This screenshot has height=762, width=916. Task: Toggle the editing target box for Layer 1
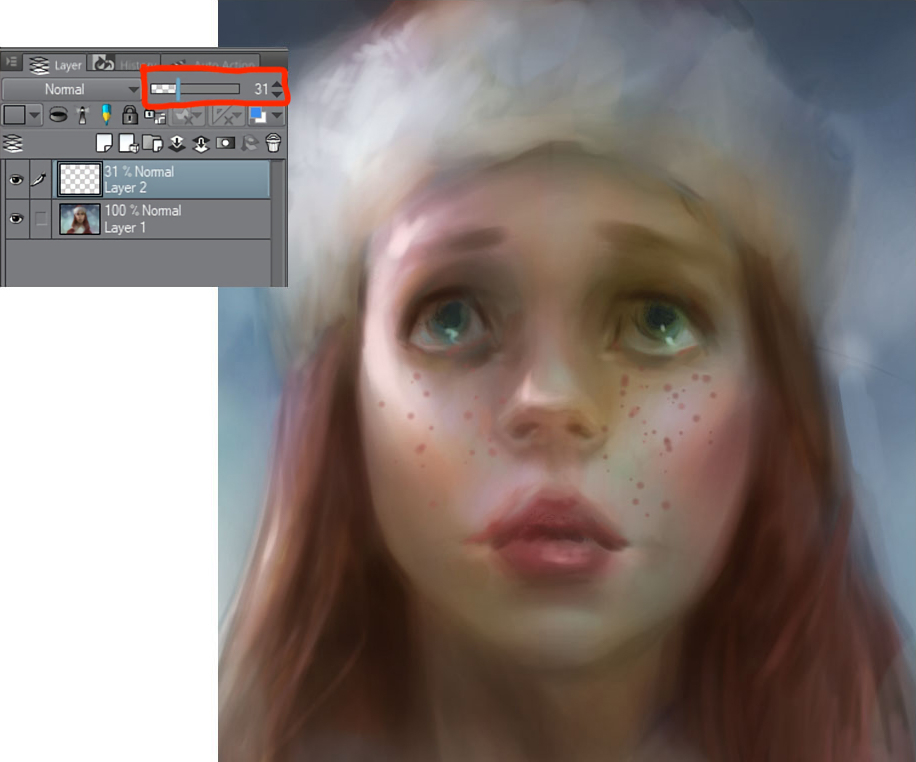(x=41, y=219)
